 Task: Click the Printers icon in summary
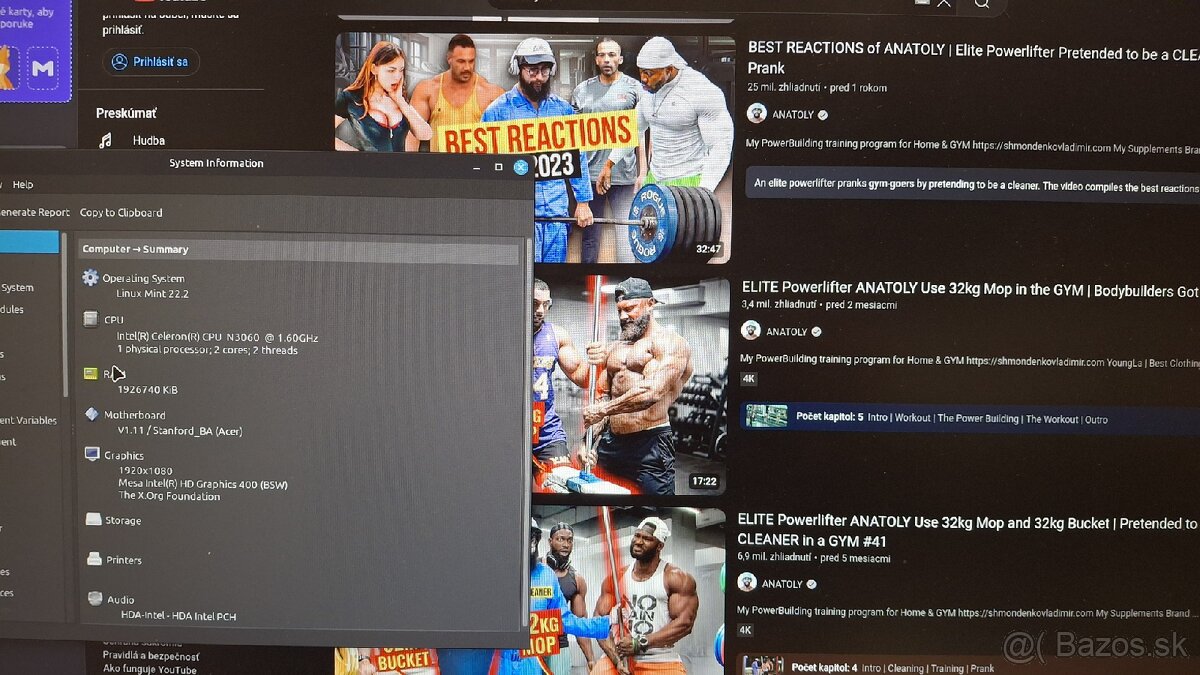coord(94,559)
